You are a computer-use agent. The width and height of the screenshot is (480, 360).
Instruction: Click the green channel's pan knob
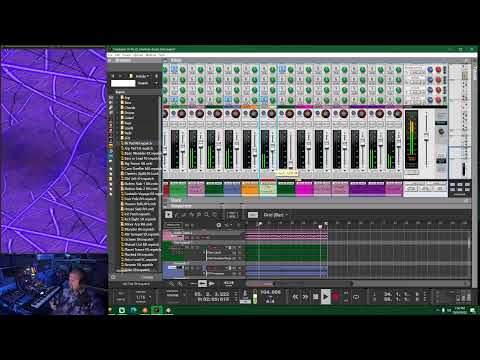coord(182,114)
